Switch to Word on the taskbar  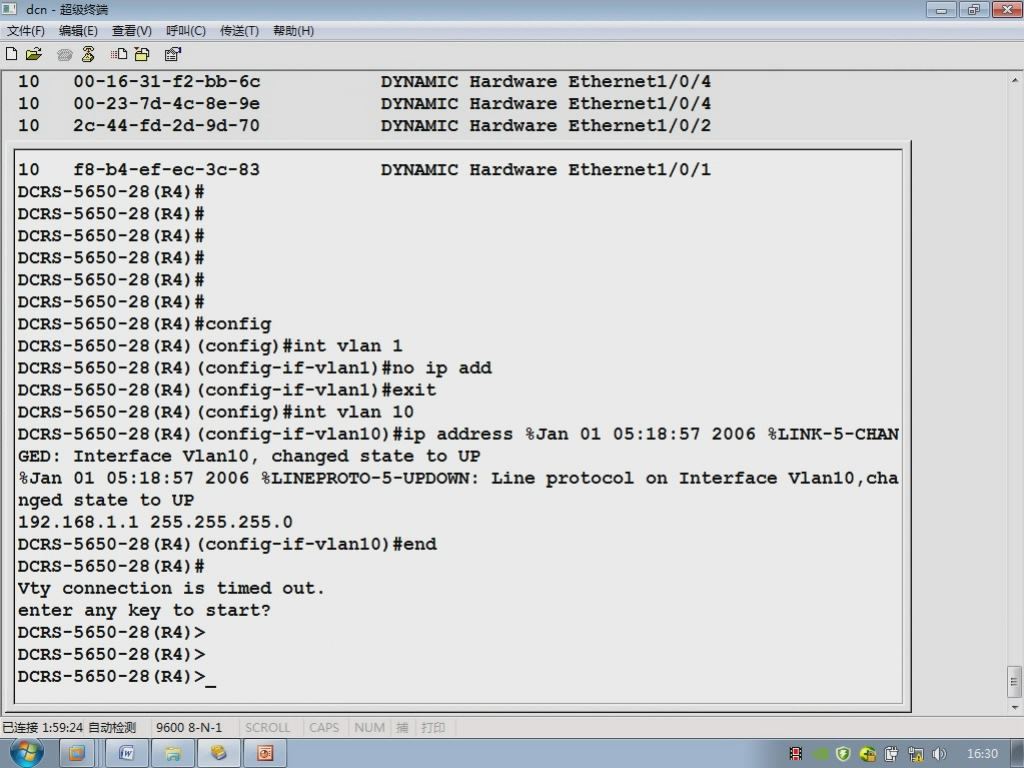point(127,754)
